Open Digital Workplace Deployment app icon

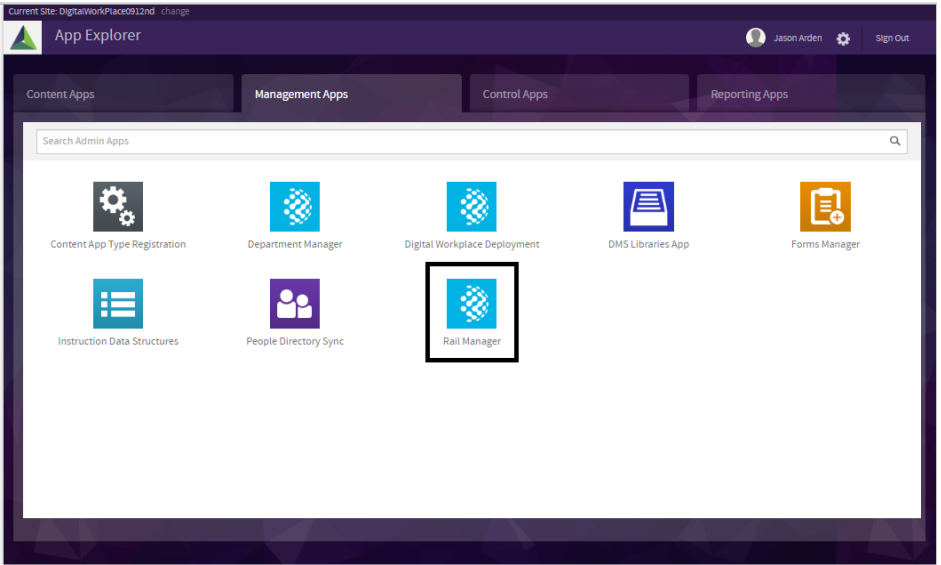click(471, 206)
